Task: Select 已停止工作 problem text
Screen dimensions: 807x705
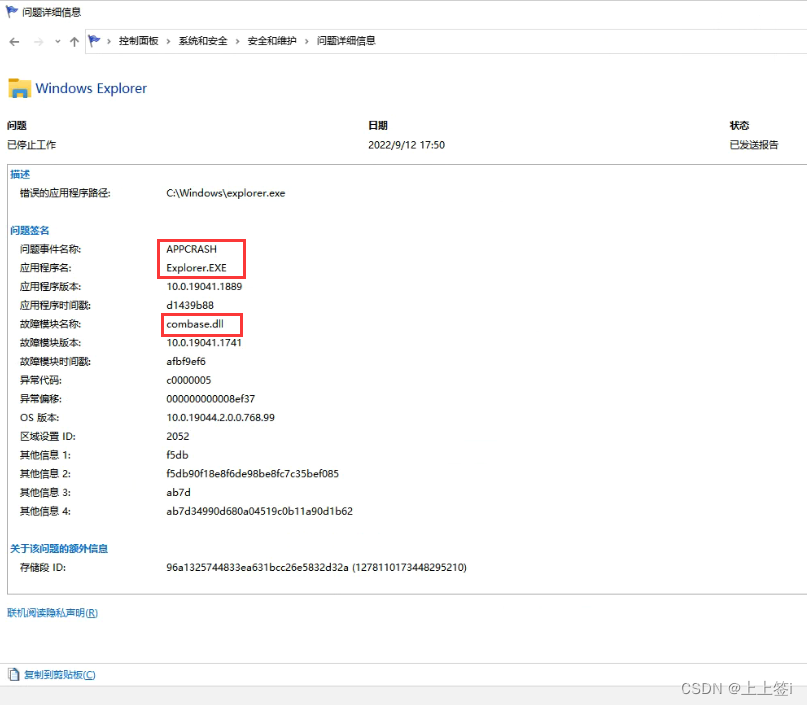Action: point(31,145)
